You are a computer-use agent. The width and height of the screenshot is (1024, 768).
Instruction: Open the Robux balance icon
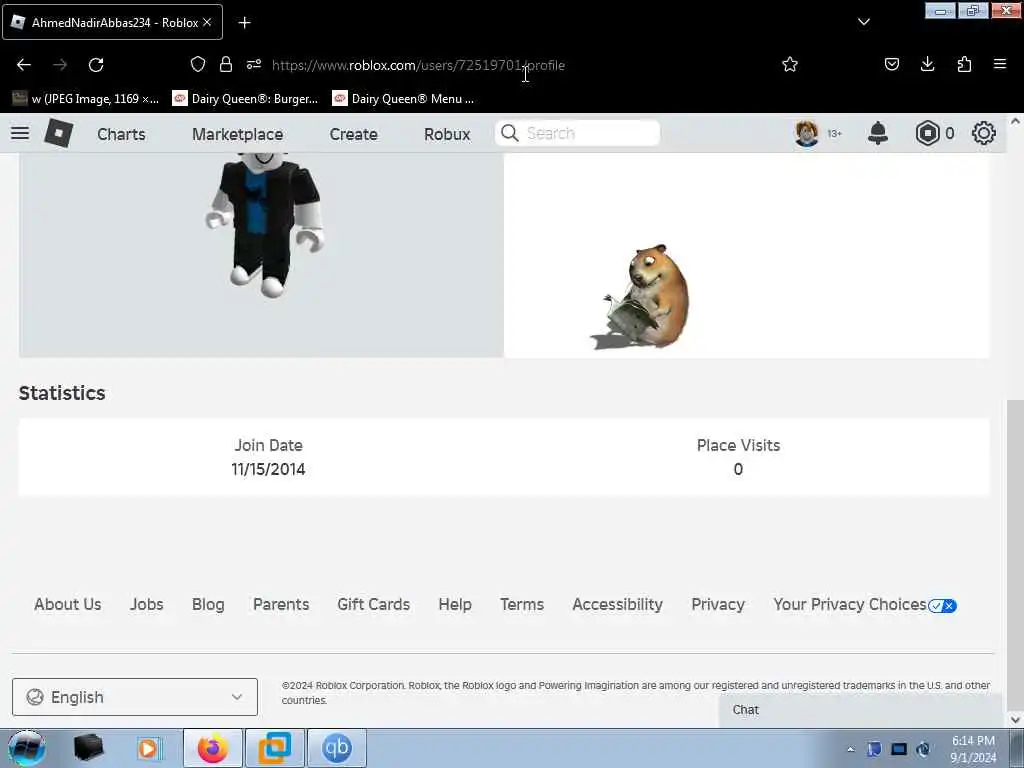coord(927,133)
